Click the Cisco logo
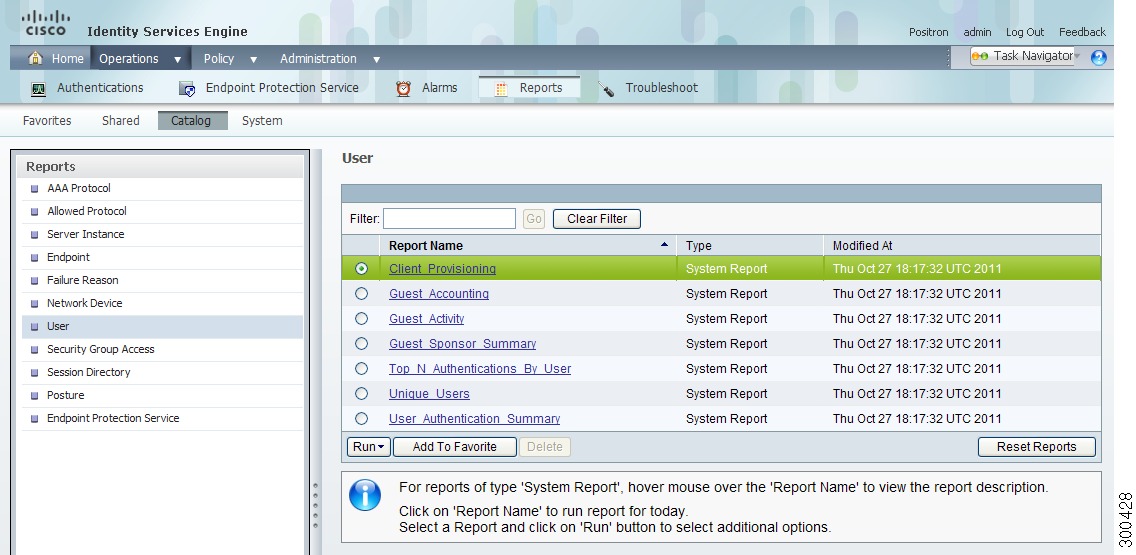 46,23
